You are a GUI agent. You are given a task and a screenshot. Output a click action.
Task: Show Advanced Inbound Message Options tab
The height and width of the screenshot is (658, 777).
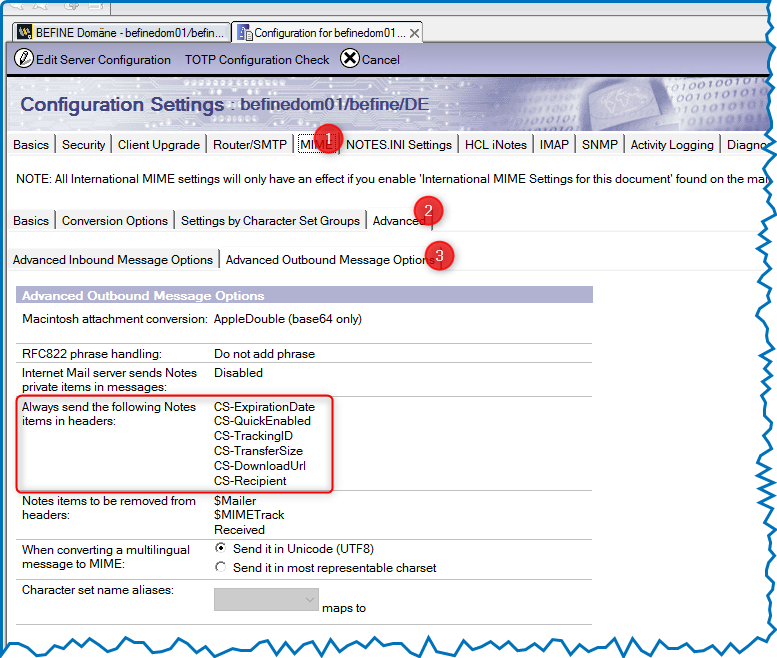pos(112,260)
